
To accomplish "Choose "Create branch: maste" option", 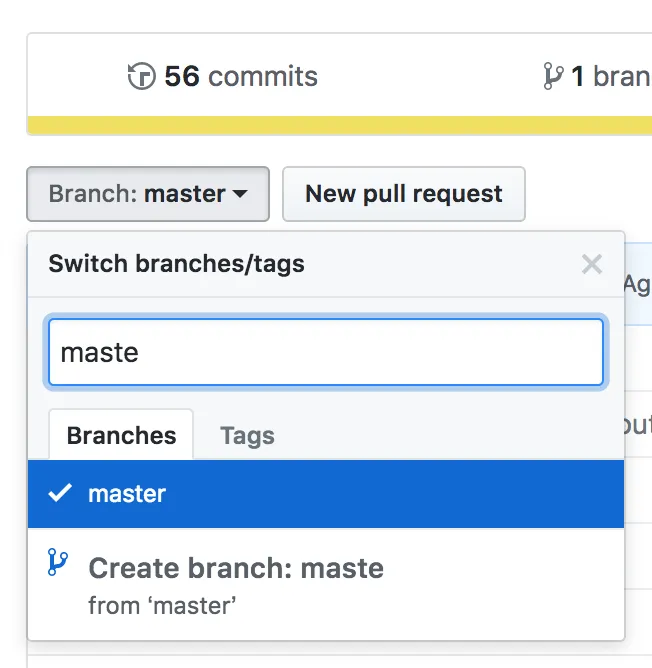I will coord(236,569).
